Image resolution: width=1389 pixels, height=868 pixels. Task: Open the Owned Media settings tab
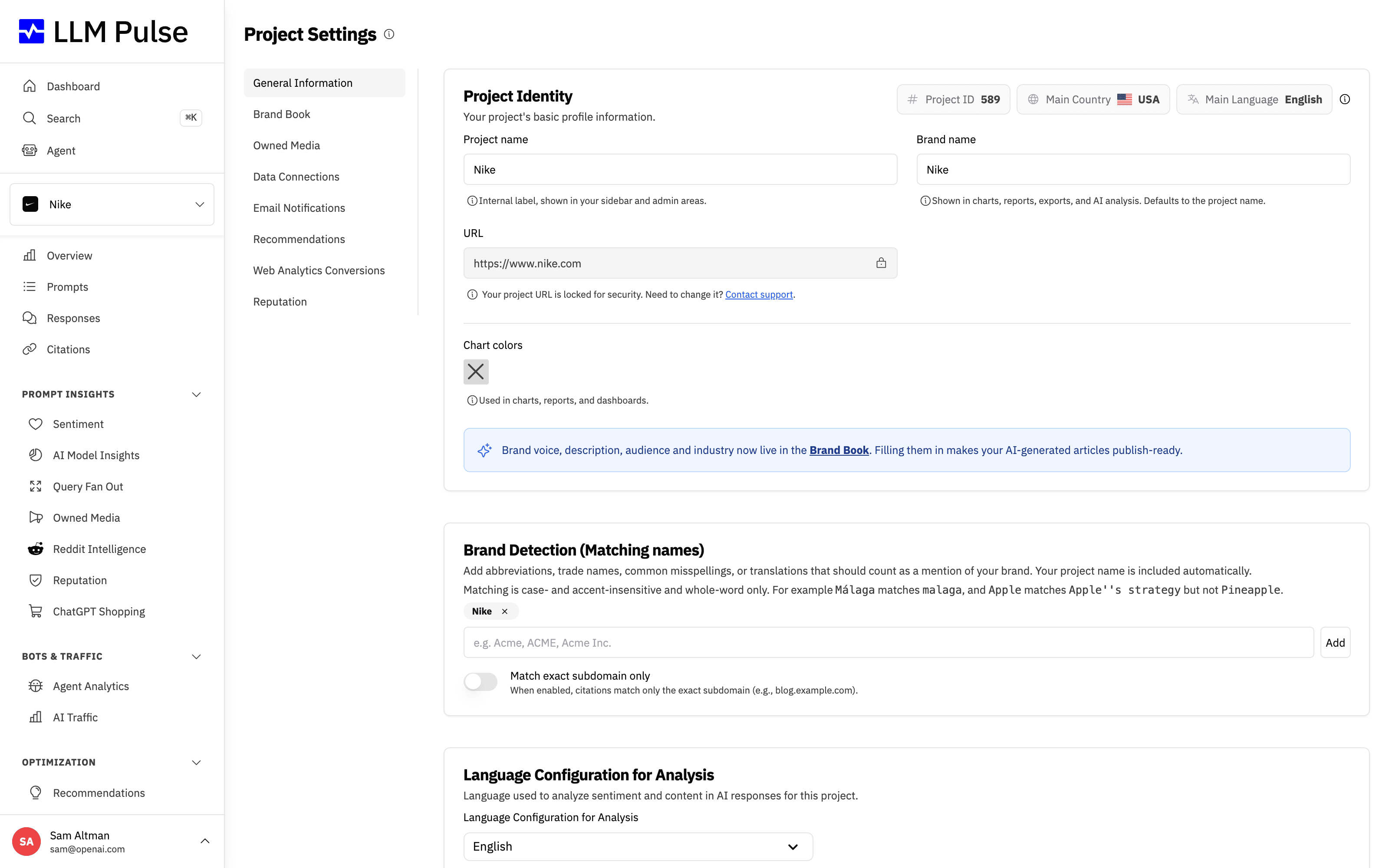point(324,145)
